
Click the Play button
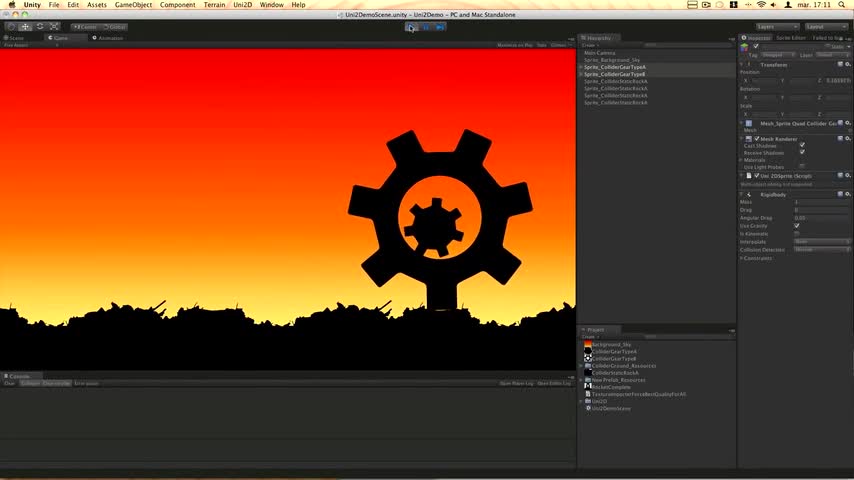411,27
